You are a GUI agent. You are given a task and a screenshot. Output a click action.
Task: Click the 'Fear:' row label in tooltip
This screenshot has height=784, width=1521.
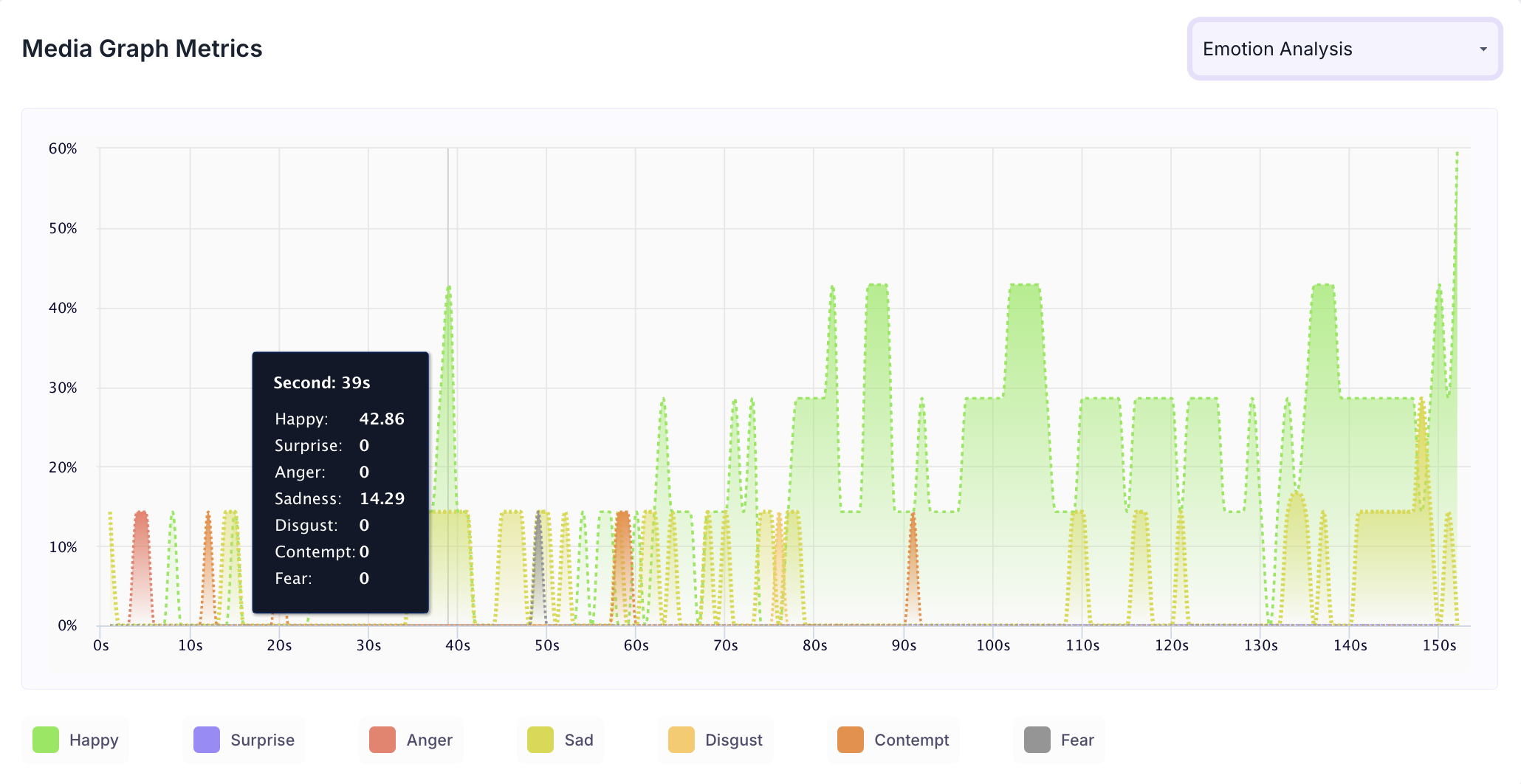point(293,578)
